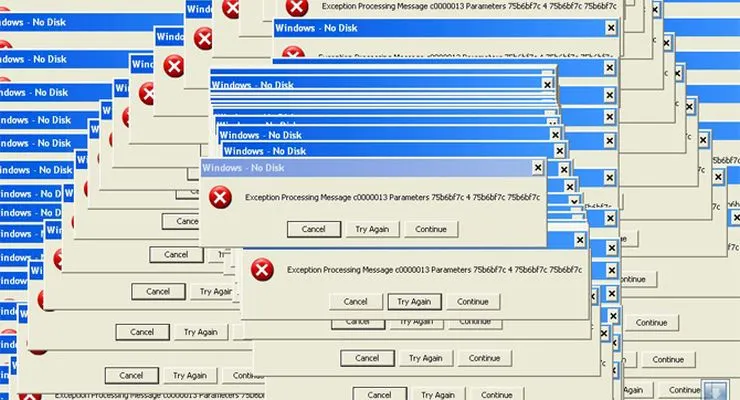Image resolution: width=740 pixels, height=400 pixels.
Task: Click Cancel next to the clipped 'Try Agair' button
Action: [x=158, y=292]
